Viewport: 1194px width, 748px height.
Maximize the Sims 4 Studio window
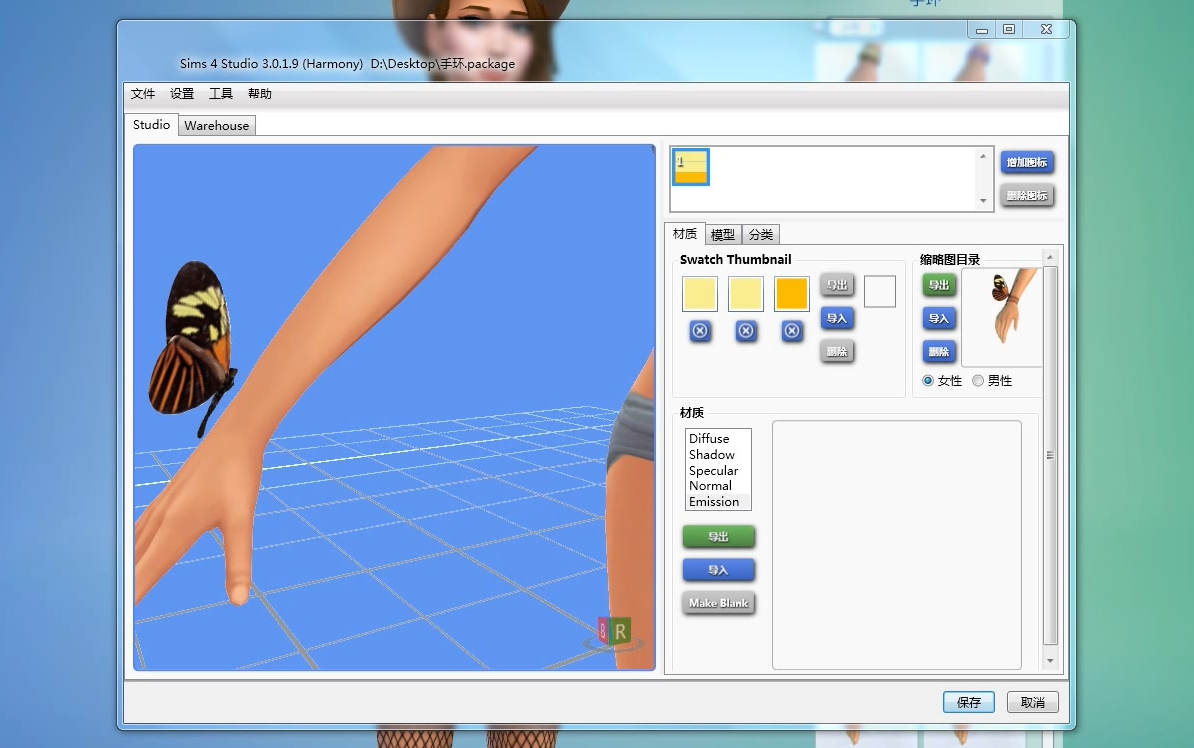click(x=1009, y=30)
